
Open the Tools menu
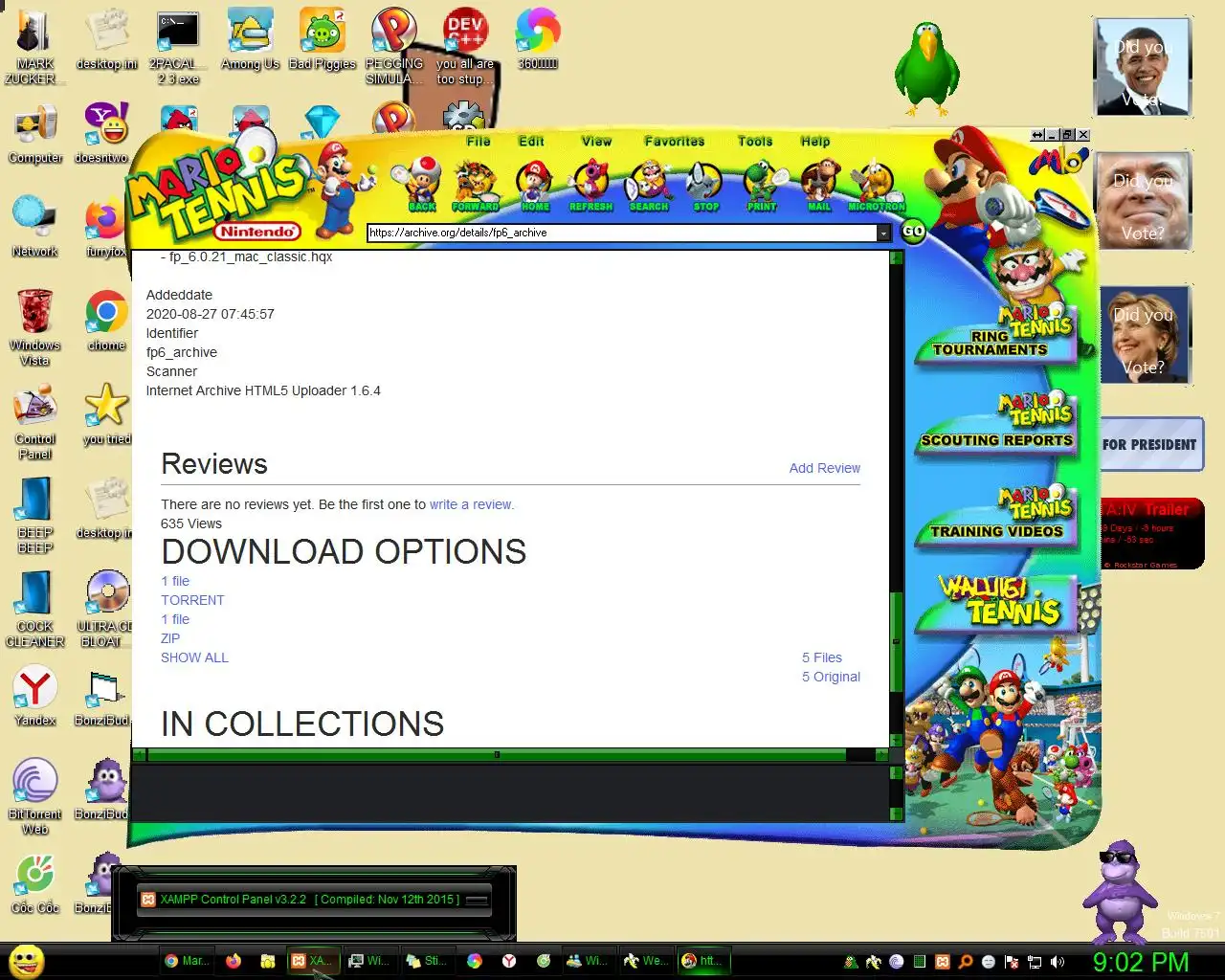click(x=755, y=141)
